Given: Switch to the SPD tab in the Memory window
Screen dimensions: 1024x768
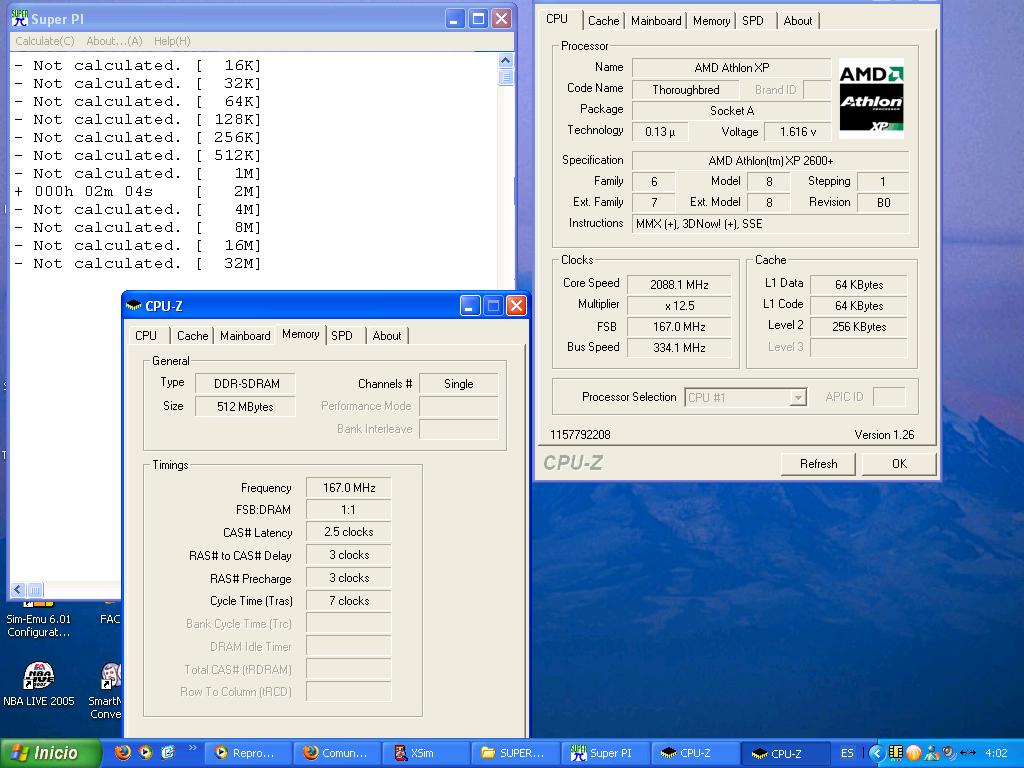Looking at the screenshot, I should [342, 336].
